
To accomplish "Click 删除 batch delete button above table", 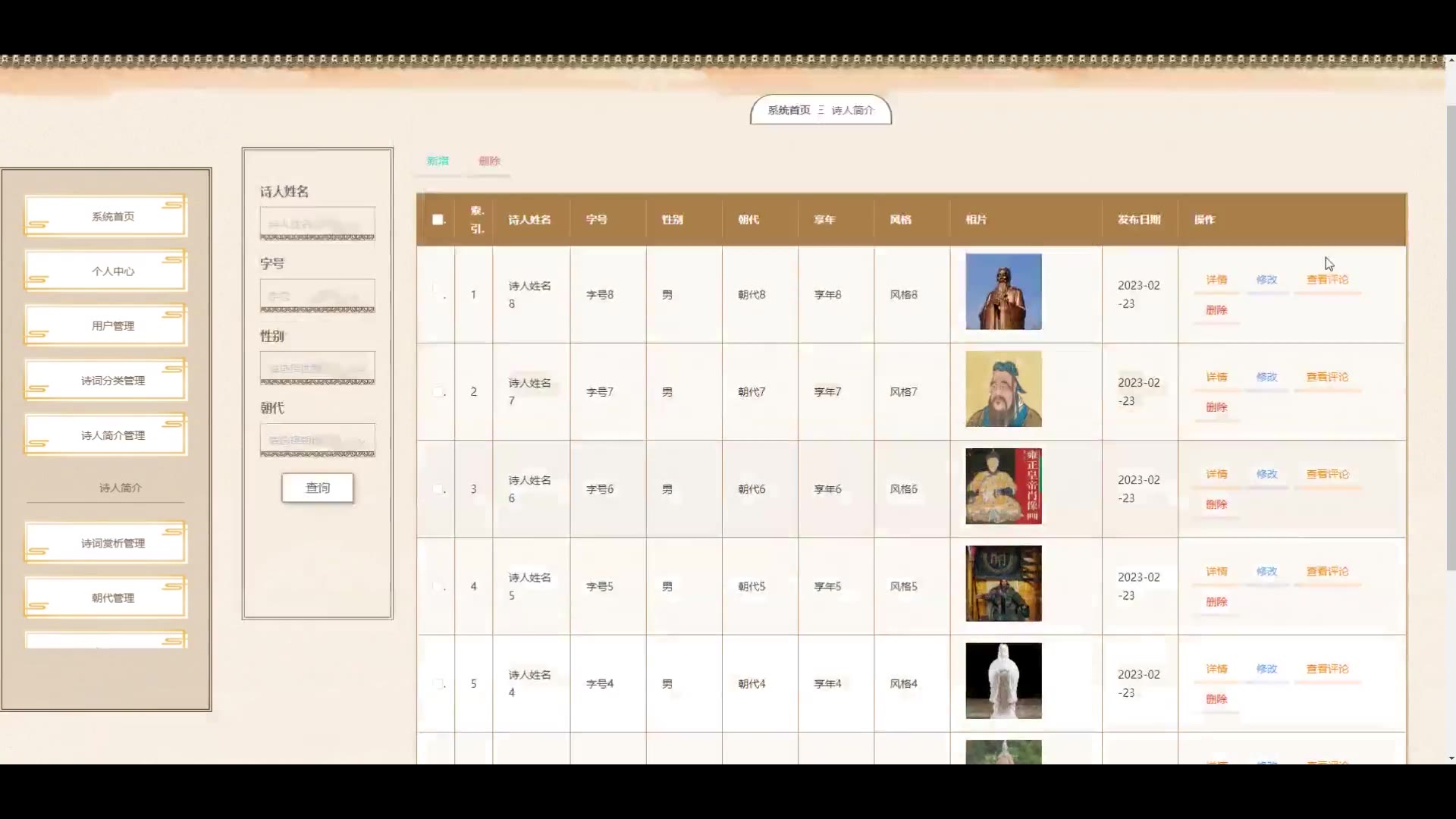I will [489, 161].
